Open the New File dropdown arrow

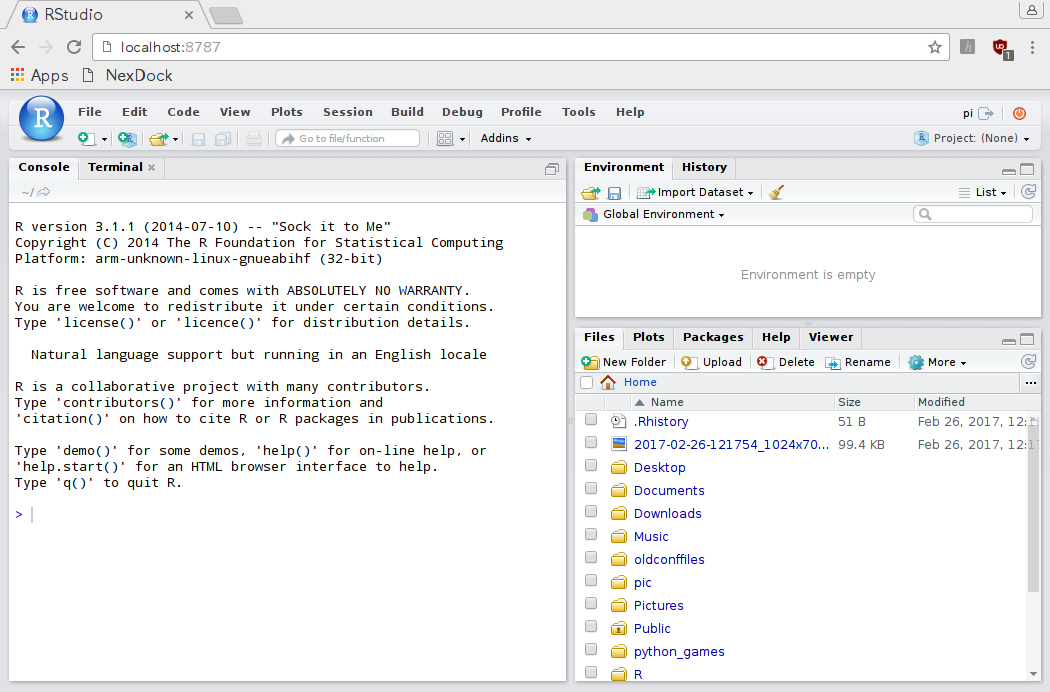[x=104, y=139]
